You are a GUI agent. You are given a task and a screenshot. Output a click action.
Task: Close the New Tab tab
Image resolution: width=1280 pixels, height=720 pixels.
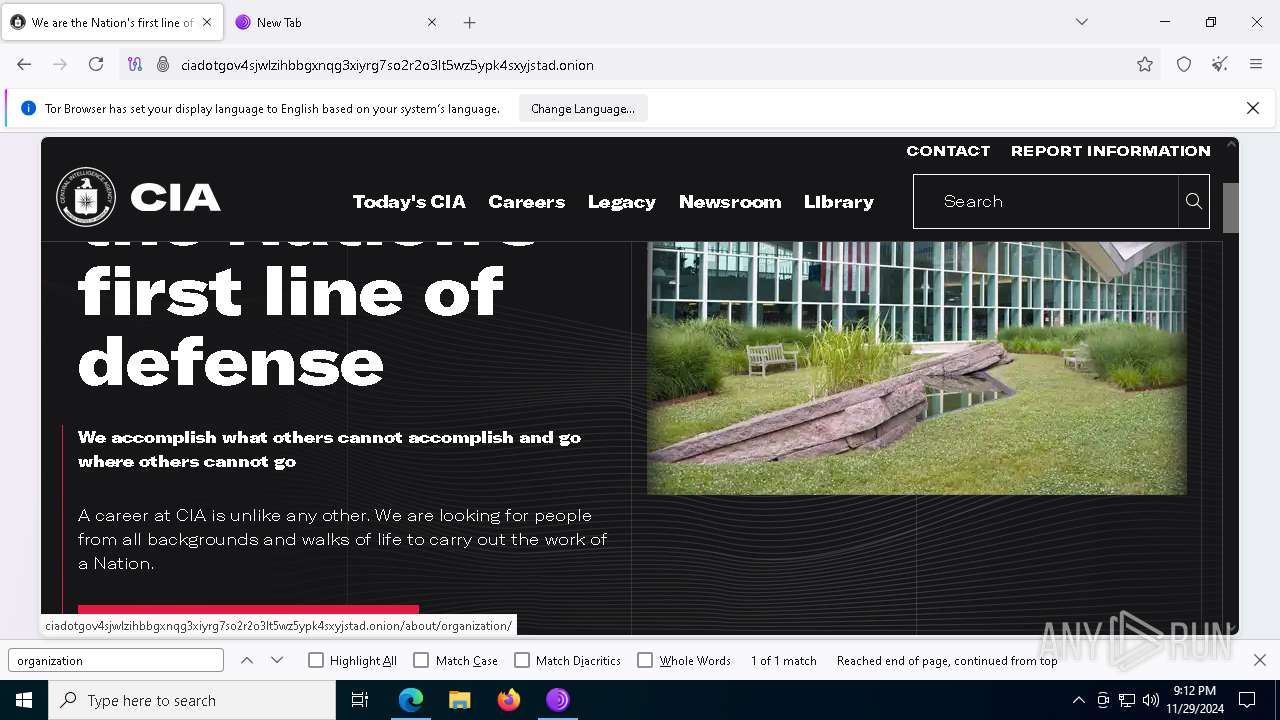[x=432, y=22]
